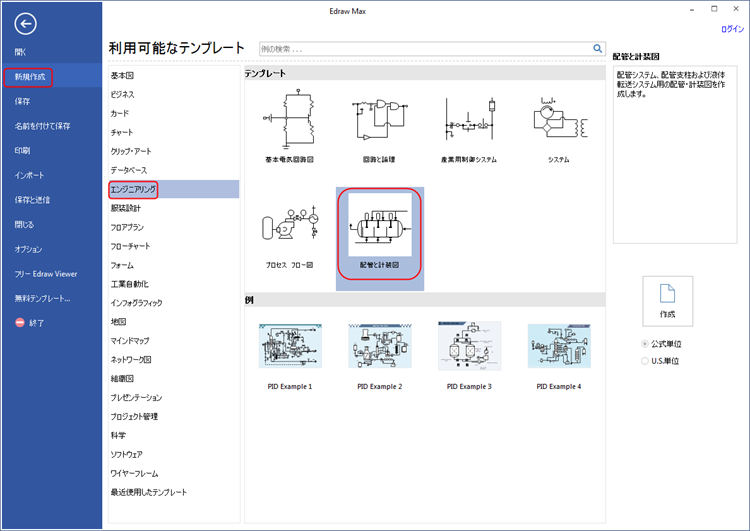The width and height of the screenshot is (750, 531).
Task: Select the 基本電気回路図 template icon
Action: point(289,121)
